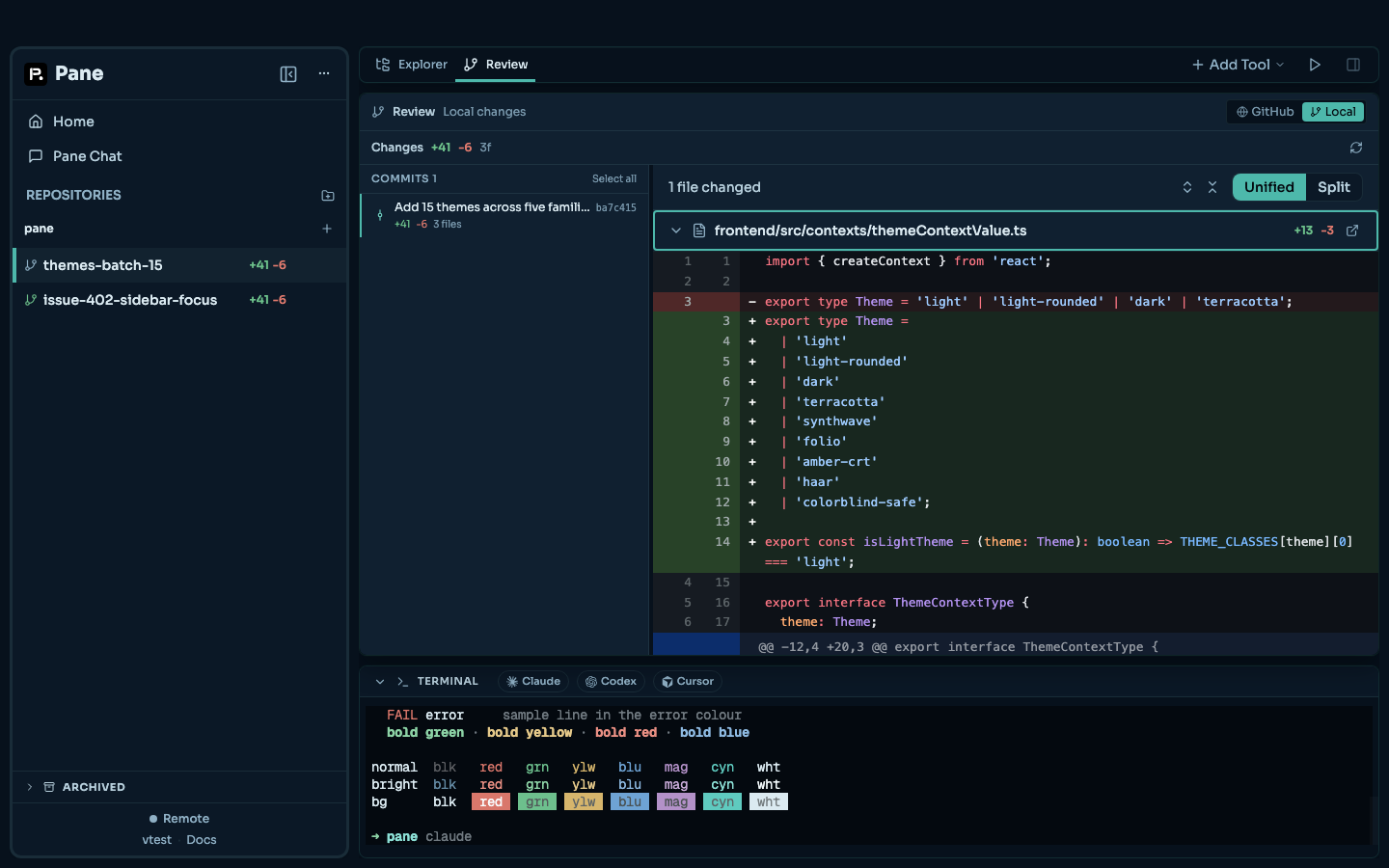Click the blue background swatch in terminal
The height and width of the screenshot is (868, 1389).
pyautogui.click(x=630, y=802)
